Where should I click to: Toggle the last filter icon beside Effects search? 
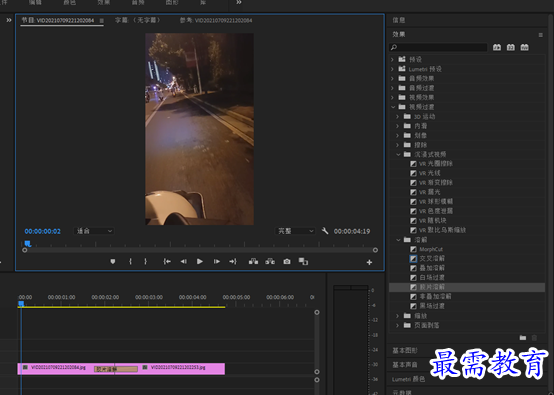pyautogui.click(x=524, y=47)
